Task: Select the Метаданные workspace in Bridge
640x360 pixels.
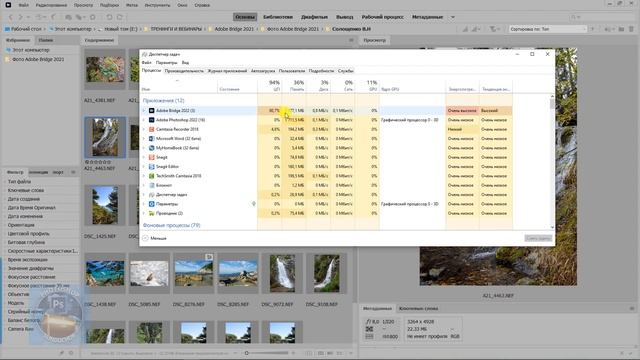Action: pyautogui.click(x=427, y=17)
